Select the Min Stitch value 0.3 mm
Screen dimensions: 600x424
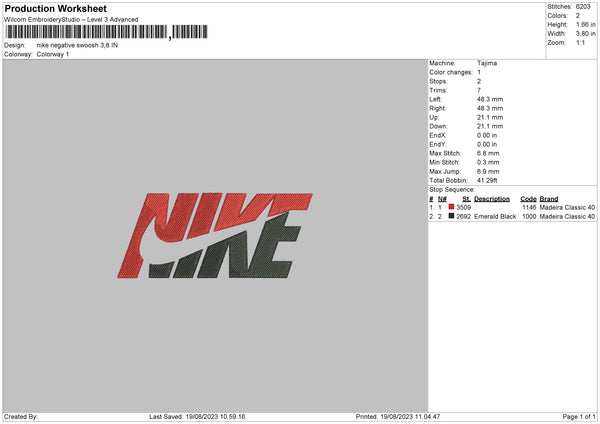488,162
